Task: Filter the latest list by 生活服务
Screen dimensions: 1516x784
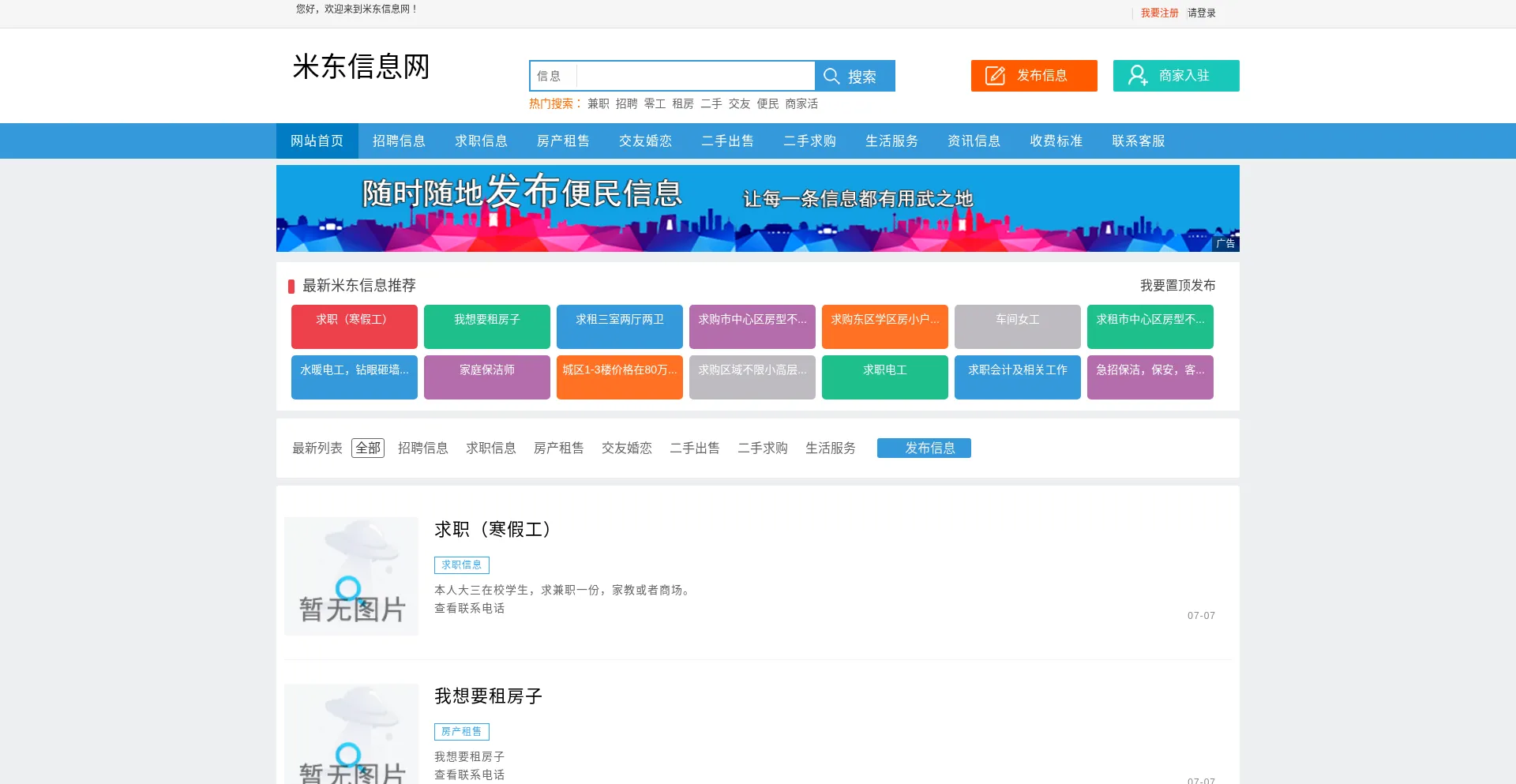Action: pos(831,448)
